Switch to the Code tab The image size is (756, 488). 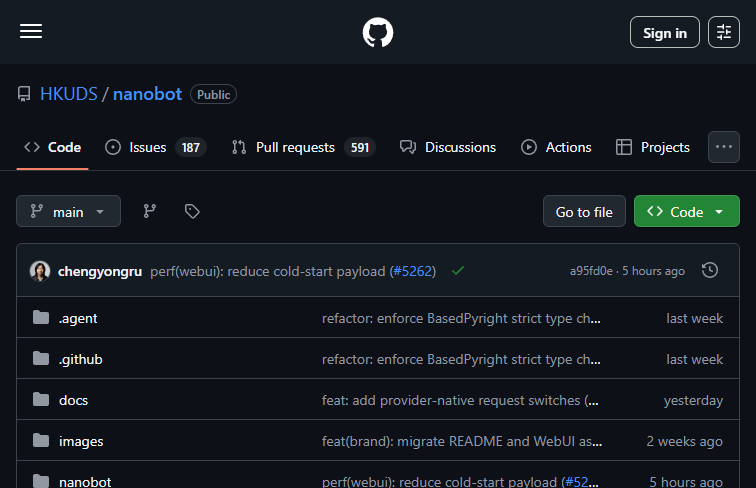pyautogui.click(x=53, y=148)
